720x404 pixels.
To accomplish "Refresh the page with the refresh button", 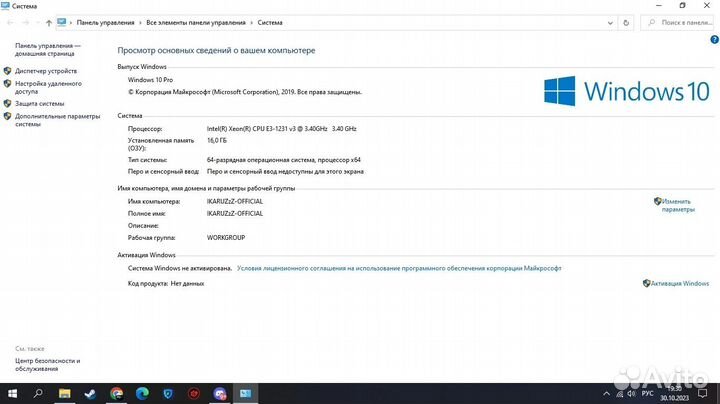I will point(626,22).
